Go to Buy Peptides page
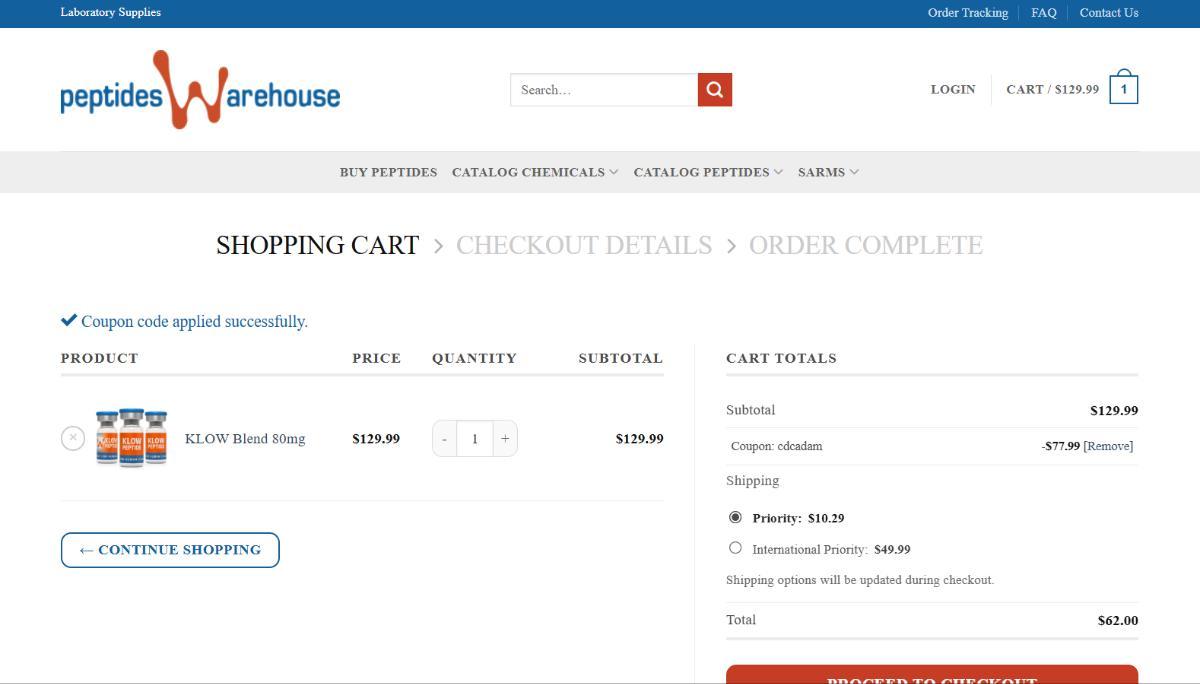This screenshot has width=1200, height=684. [x=388, y=172]
